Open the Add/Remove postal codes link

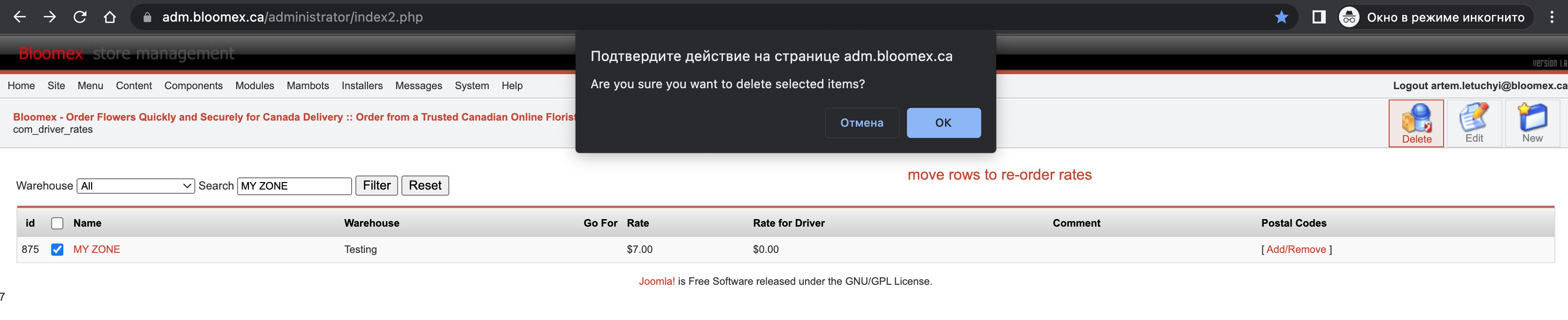click(x=1296, y=250)
